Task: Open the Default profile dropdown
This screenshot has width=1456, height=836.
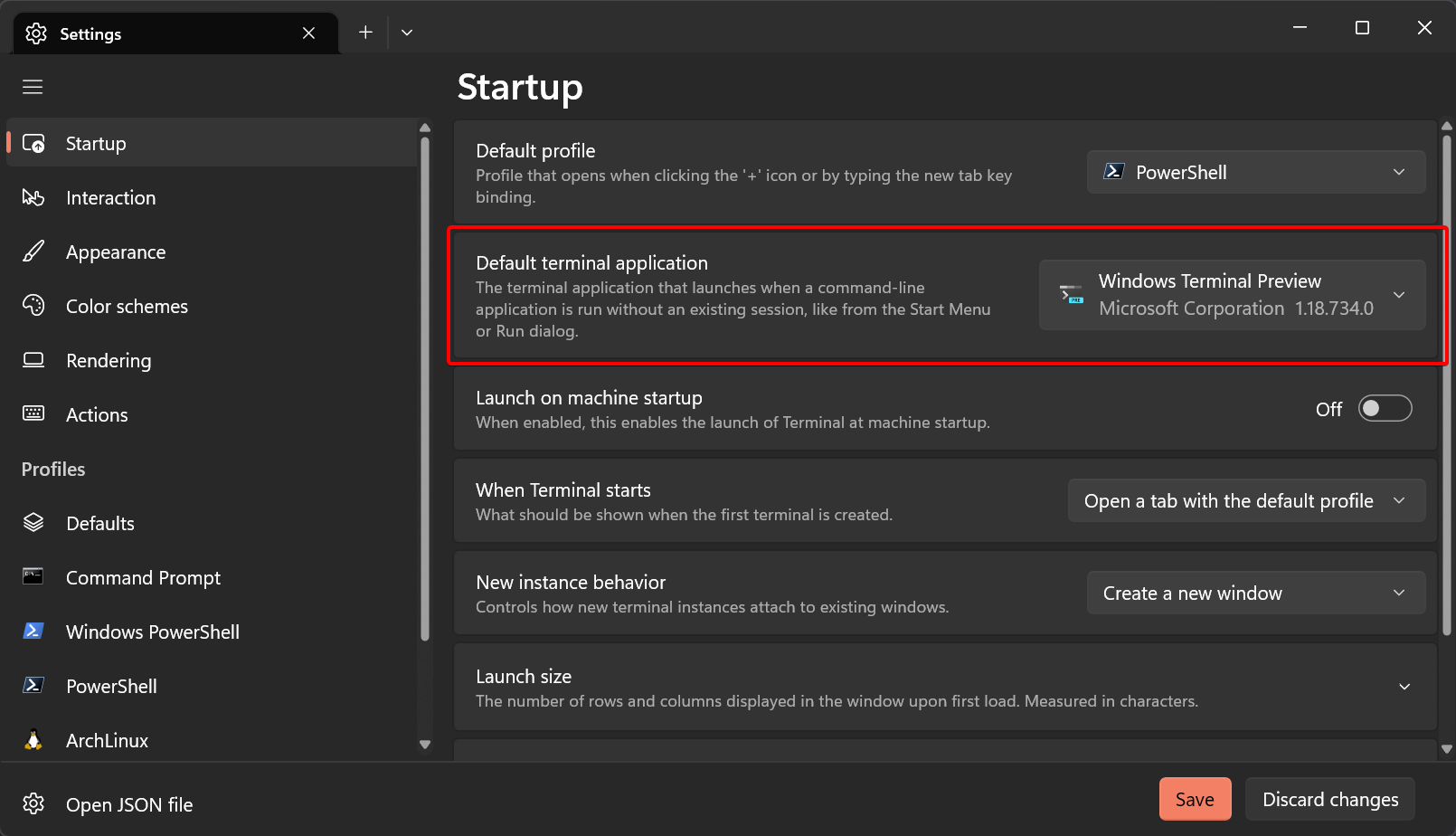Action: (1255, 172)
